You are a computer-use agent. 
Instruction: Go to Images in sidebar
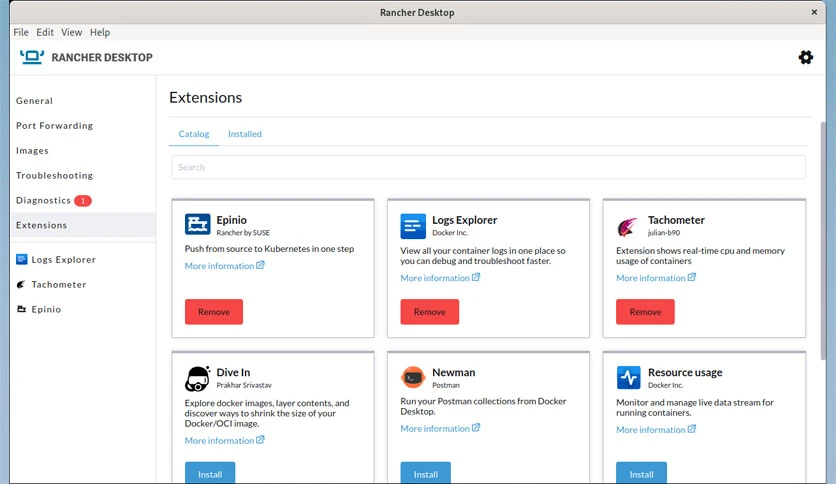coord(32,151)
